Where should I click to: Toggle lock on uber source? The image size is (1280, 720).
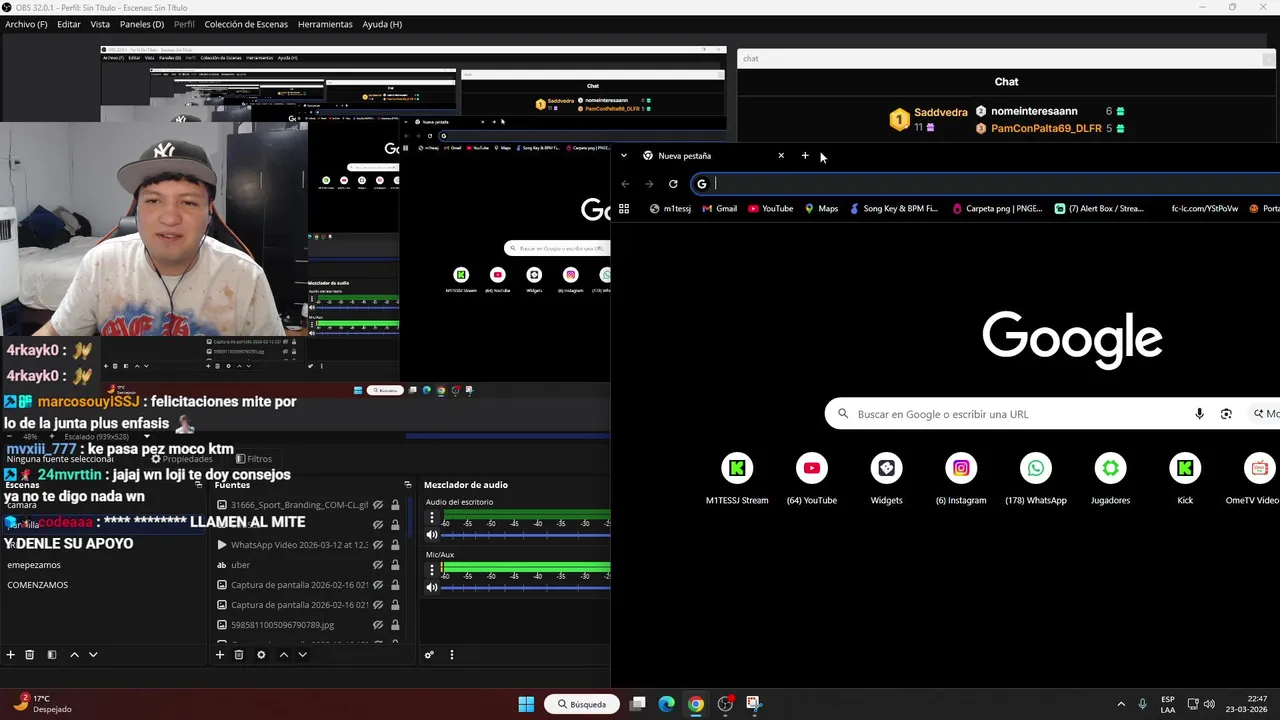[x=395, y=565]
